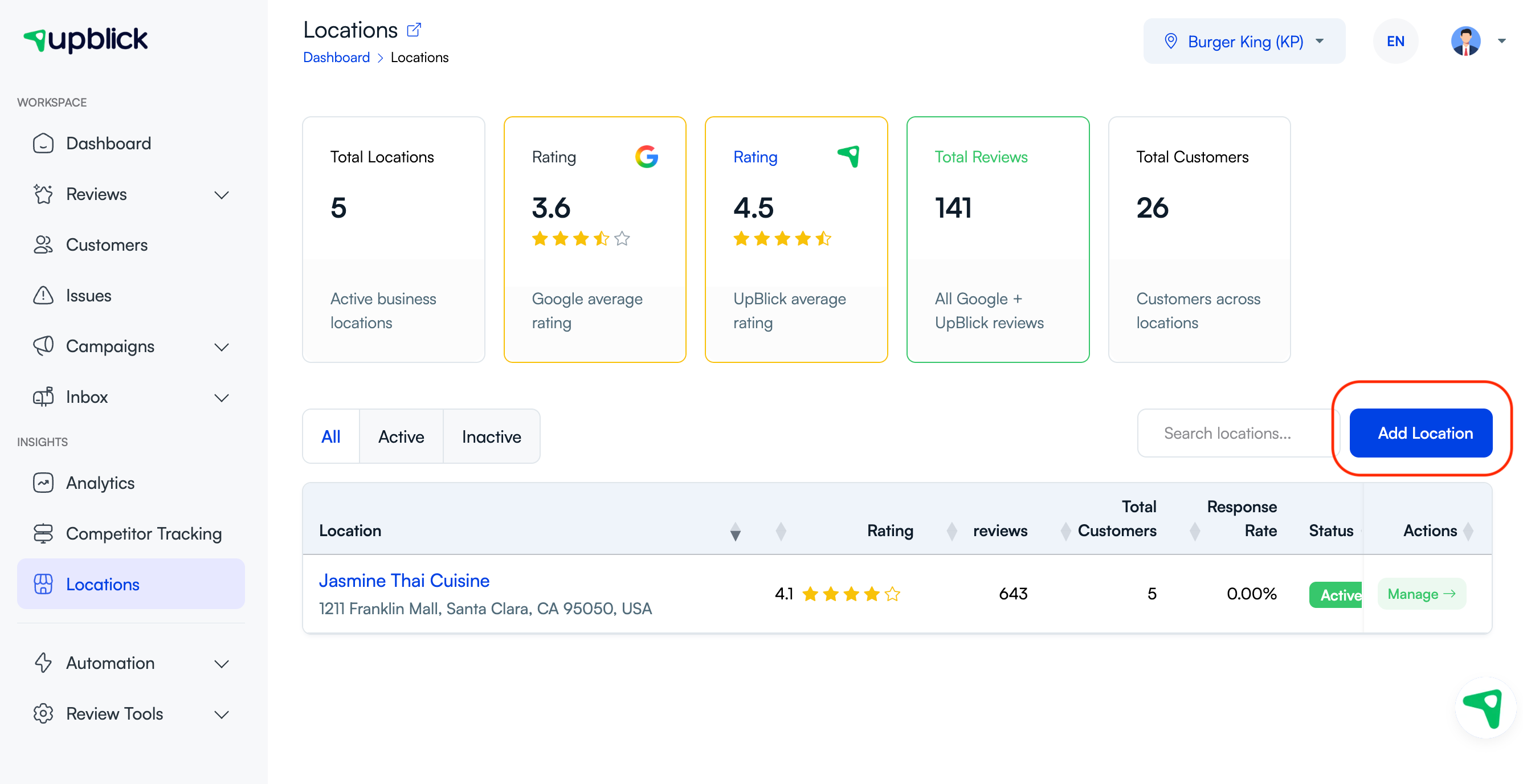
Task: Expand the Inbox submenu chevron
Action: click(222, 397)
